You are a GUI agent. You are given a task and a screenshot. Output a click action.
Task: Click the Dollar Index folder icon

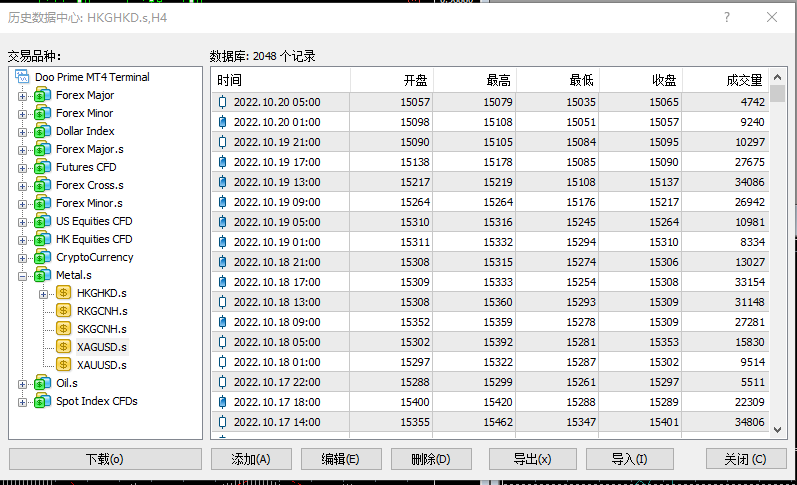(42, 131)
